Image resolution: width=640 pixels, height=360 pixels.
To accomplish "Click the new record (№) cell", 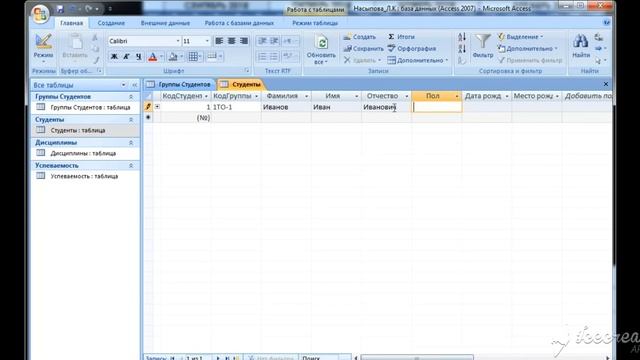I will [186, 118].
